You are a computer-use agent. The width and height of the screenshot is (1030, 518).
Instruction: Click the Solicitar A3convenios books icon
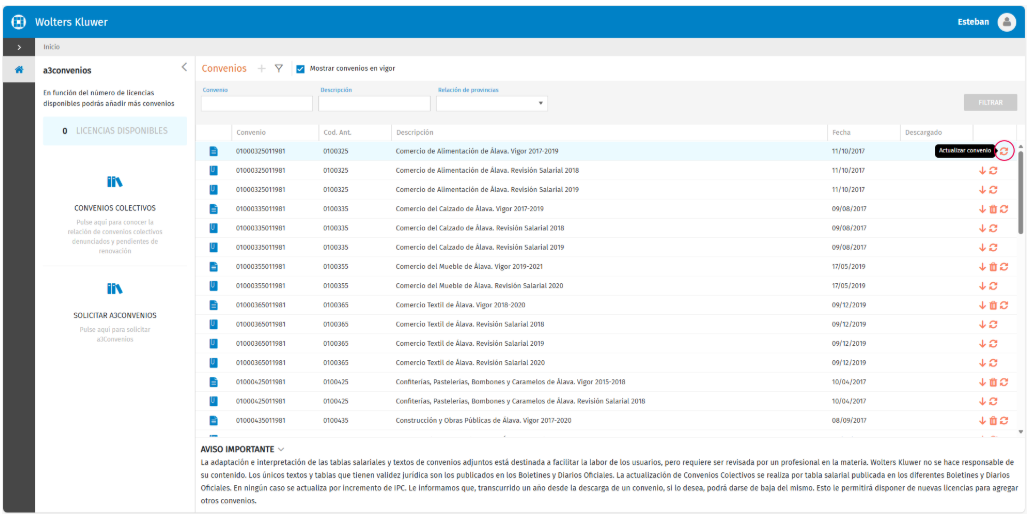[114, 289]
